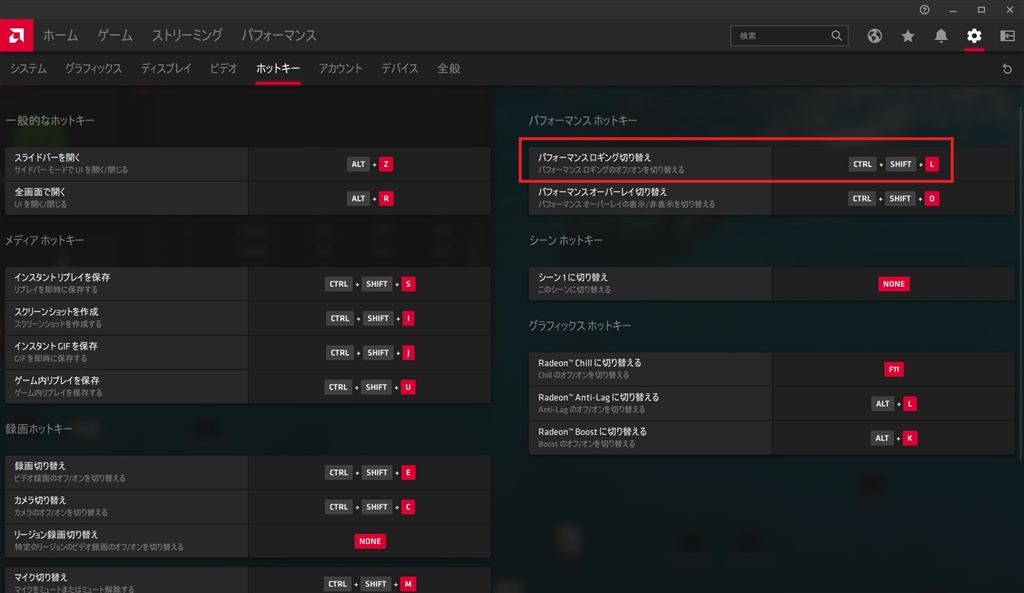
Task: Edit hotkey for マイク切り替え
Action: tap(370, 584)
